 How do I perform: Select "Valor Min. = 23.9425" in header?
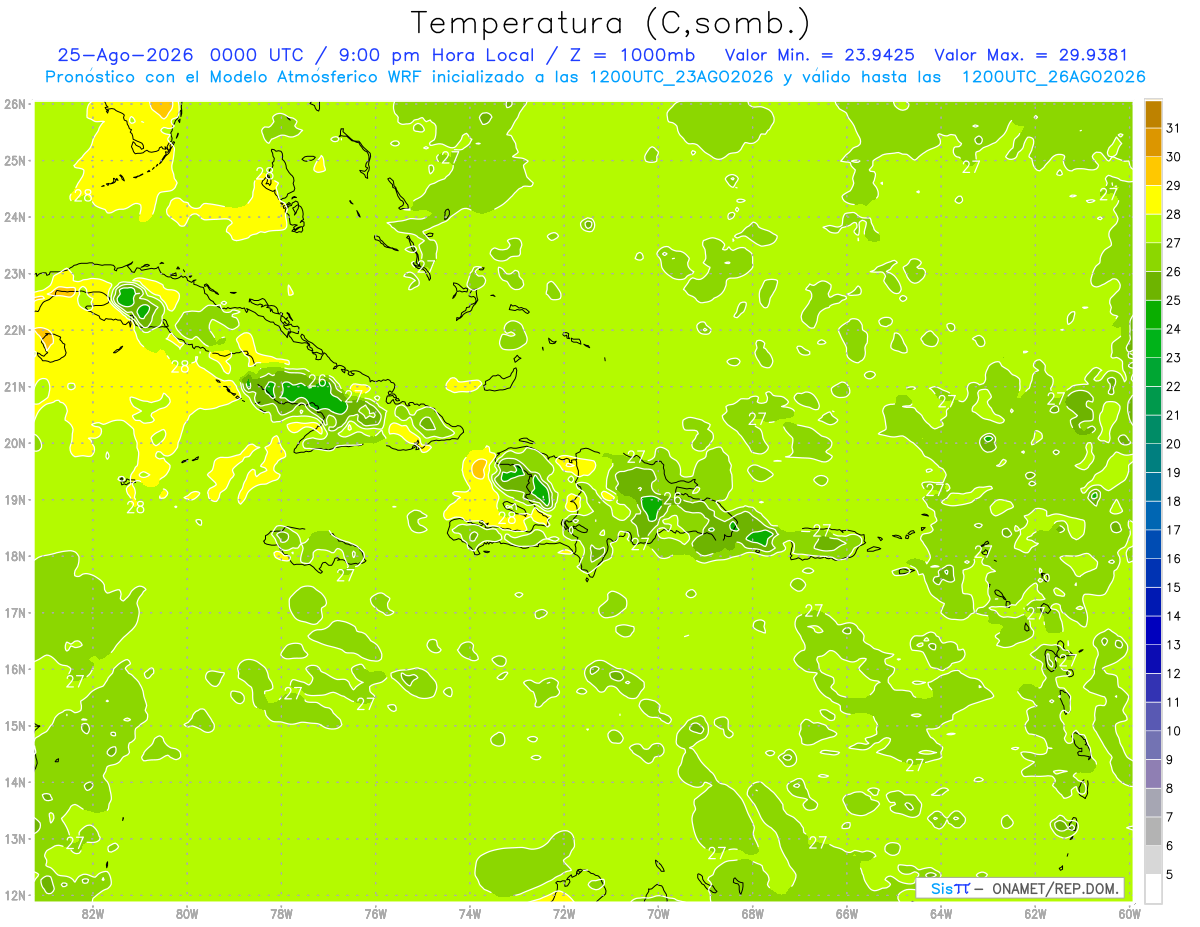(x=821, y=55)
